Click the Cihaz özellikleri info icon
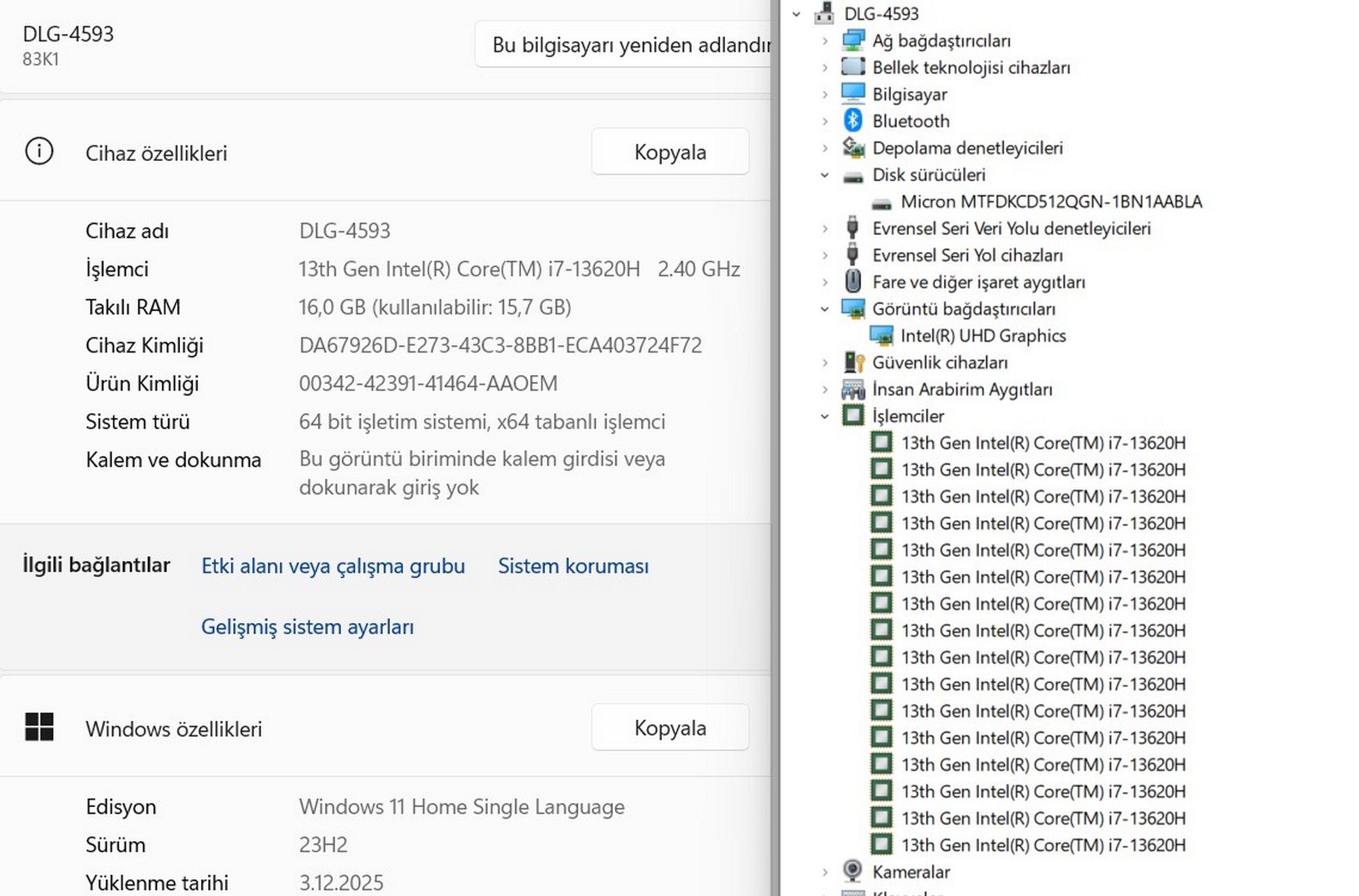The image size is (1359, 896). pos(39,151)
